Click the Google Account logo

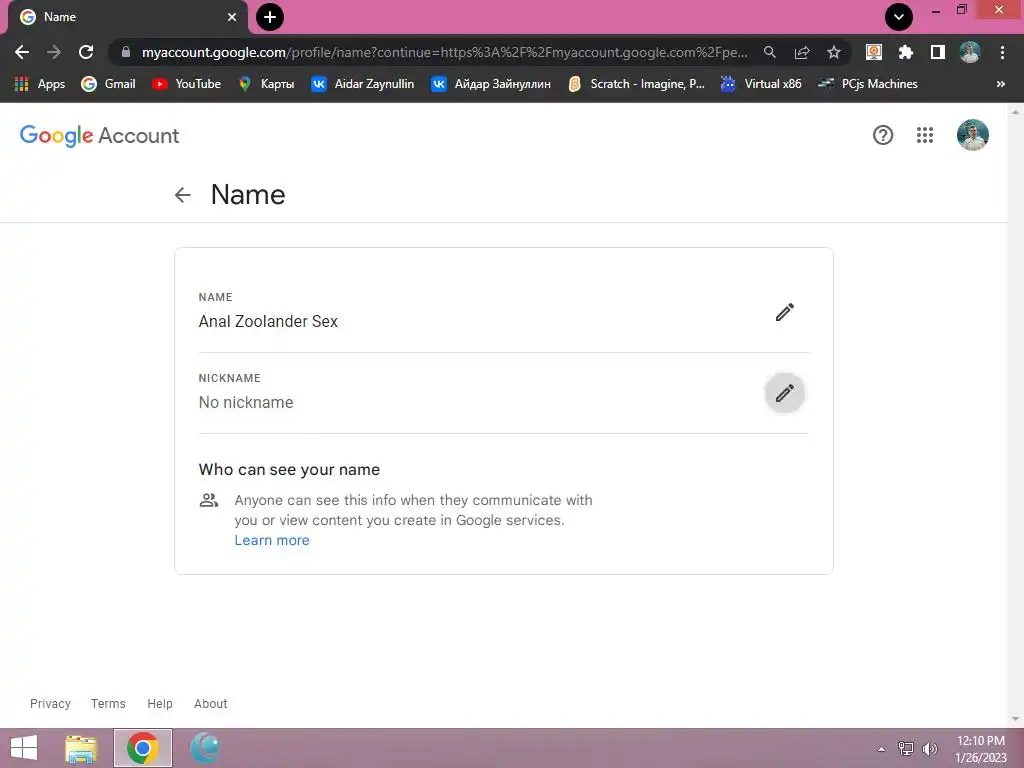click(99, 136)
